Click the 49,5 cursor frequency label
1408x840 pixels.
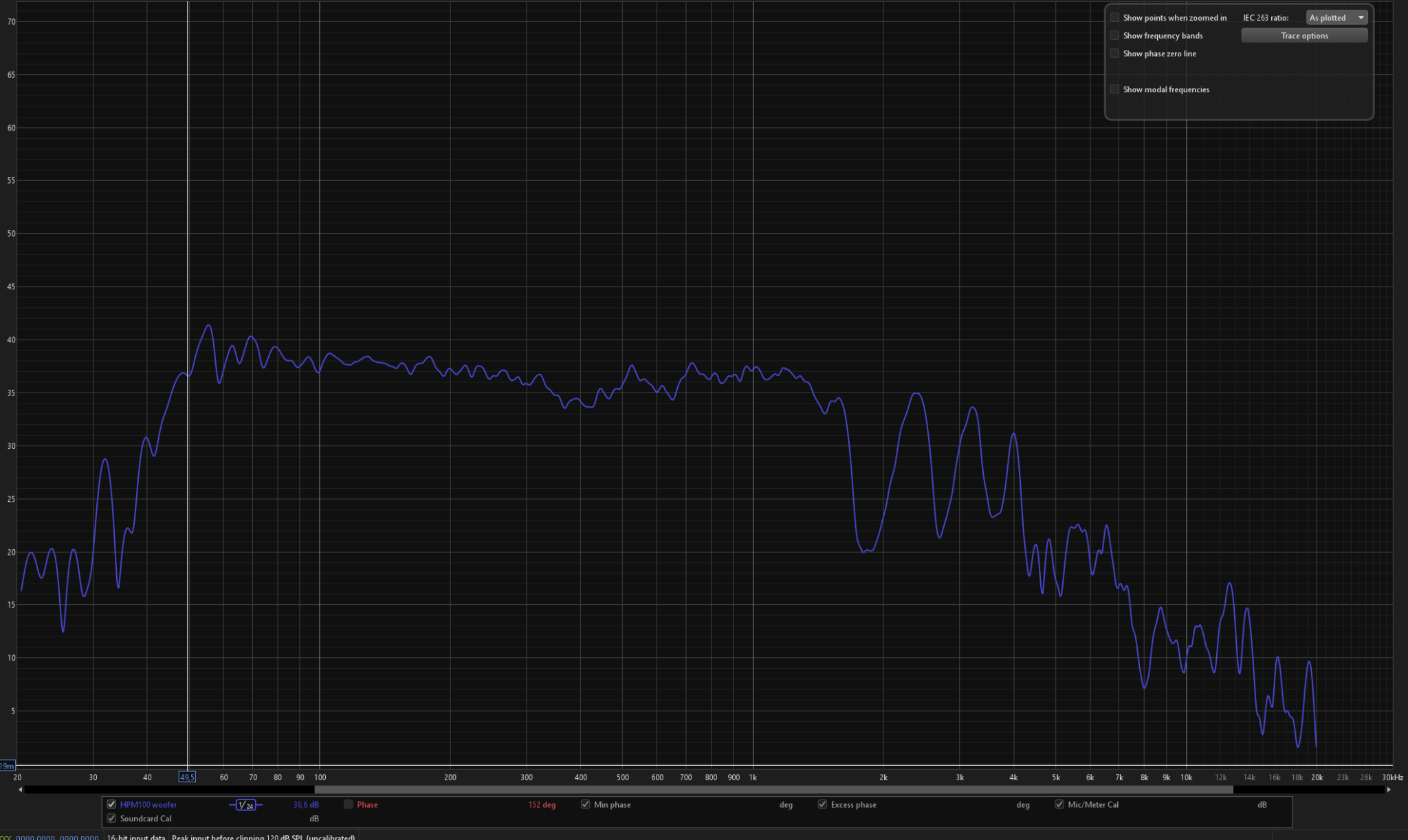tap(187, 777)
